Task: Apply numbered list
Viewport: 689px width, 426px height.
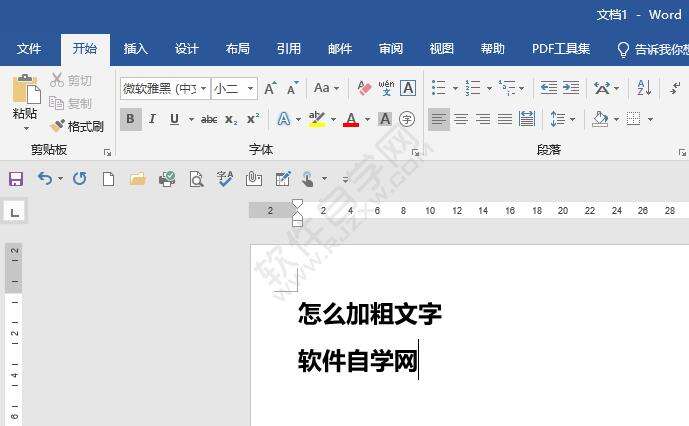Action: 473,88
